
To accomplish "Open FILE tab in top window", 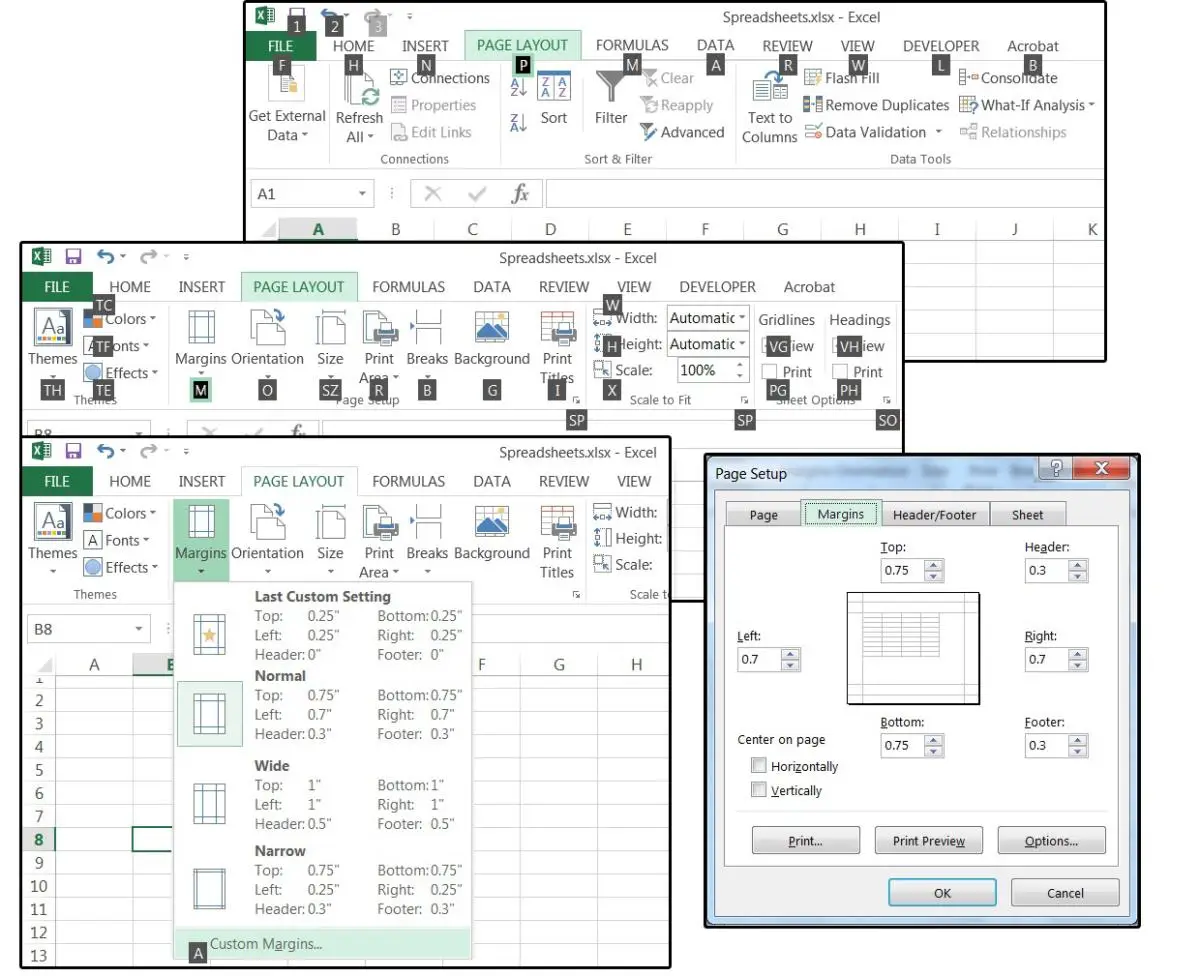I will tap(281, 46).
